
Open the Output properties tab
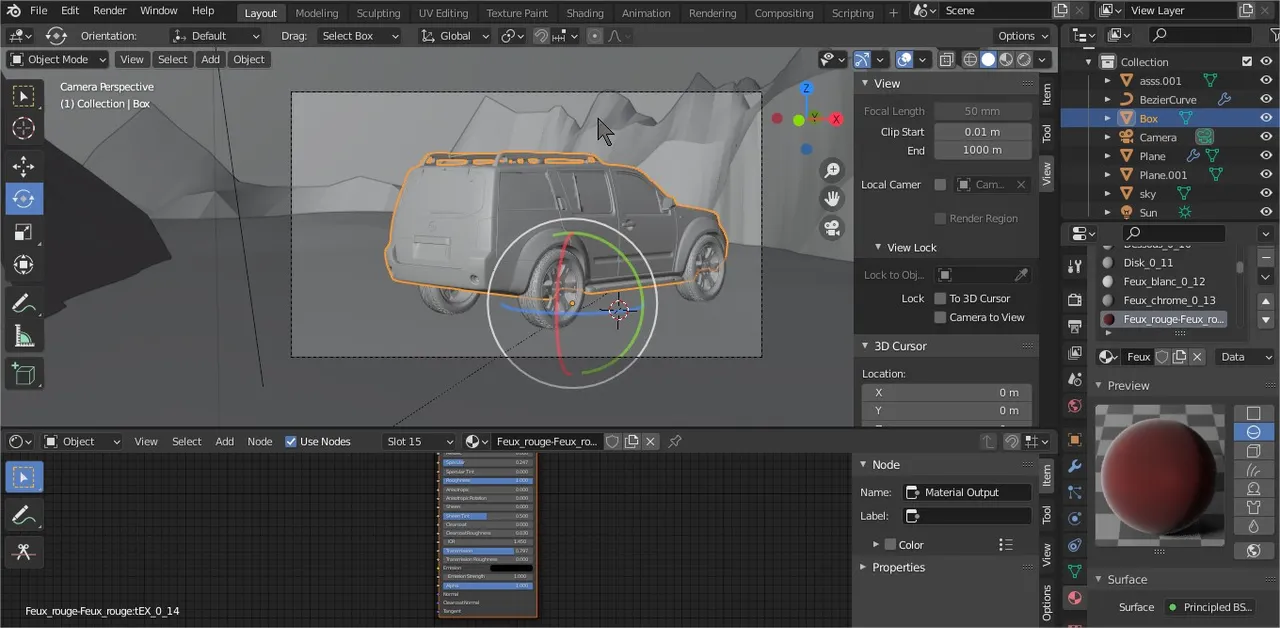point(1075,327)
